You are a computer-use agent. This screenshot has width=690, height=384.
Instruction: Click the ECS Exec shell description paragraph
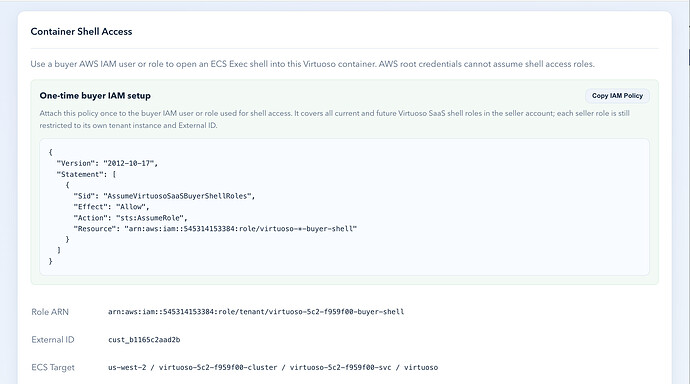[x=312, y=64]
